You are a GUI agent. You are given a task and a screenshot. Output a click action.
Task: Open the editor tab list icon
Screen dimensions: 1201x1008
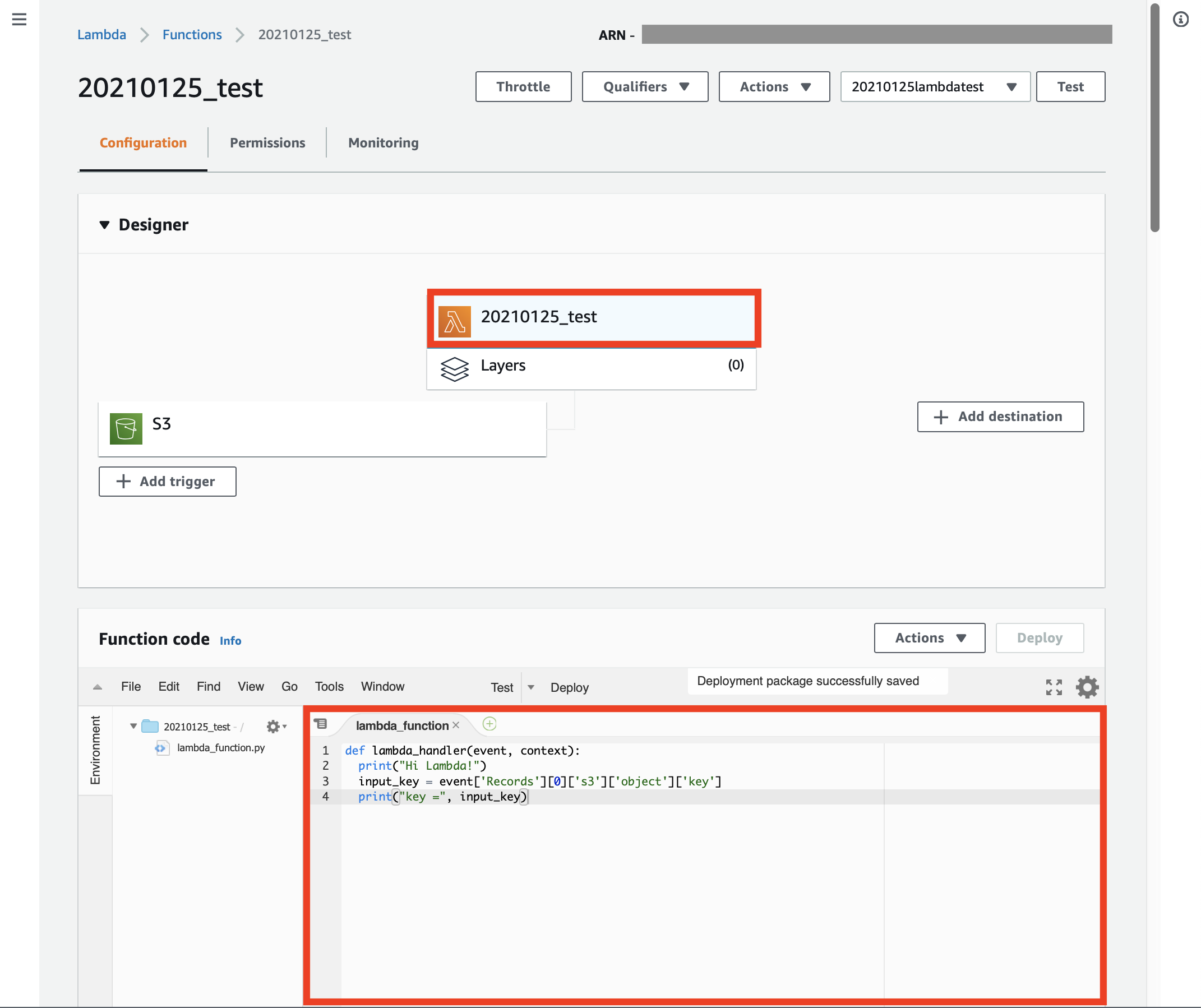(x=321, y=724)
